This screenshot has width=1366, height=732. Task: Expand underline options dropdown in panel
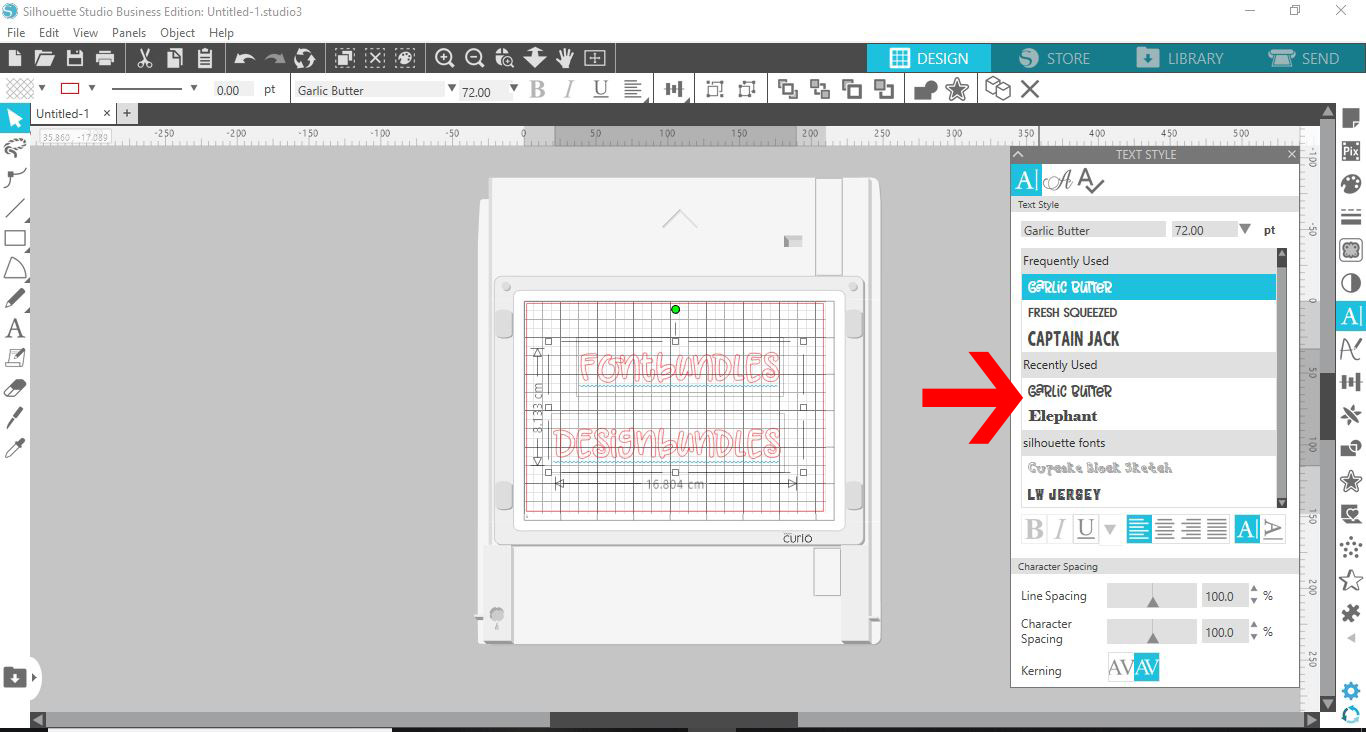1110,529
